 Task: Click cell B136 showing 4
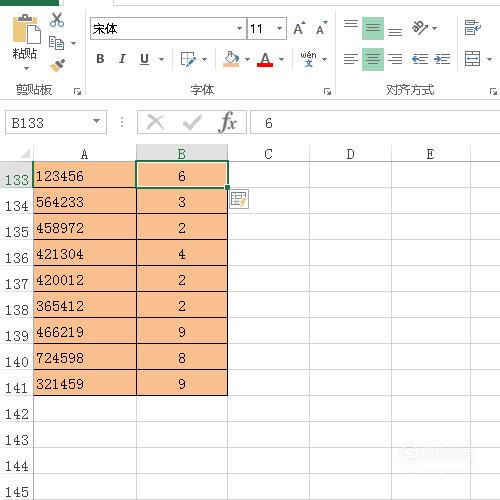pyautogui.click(x=182, y=253)
